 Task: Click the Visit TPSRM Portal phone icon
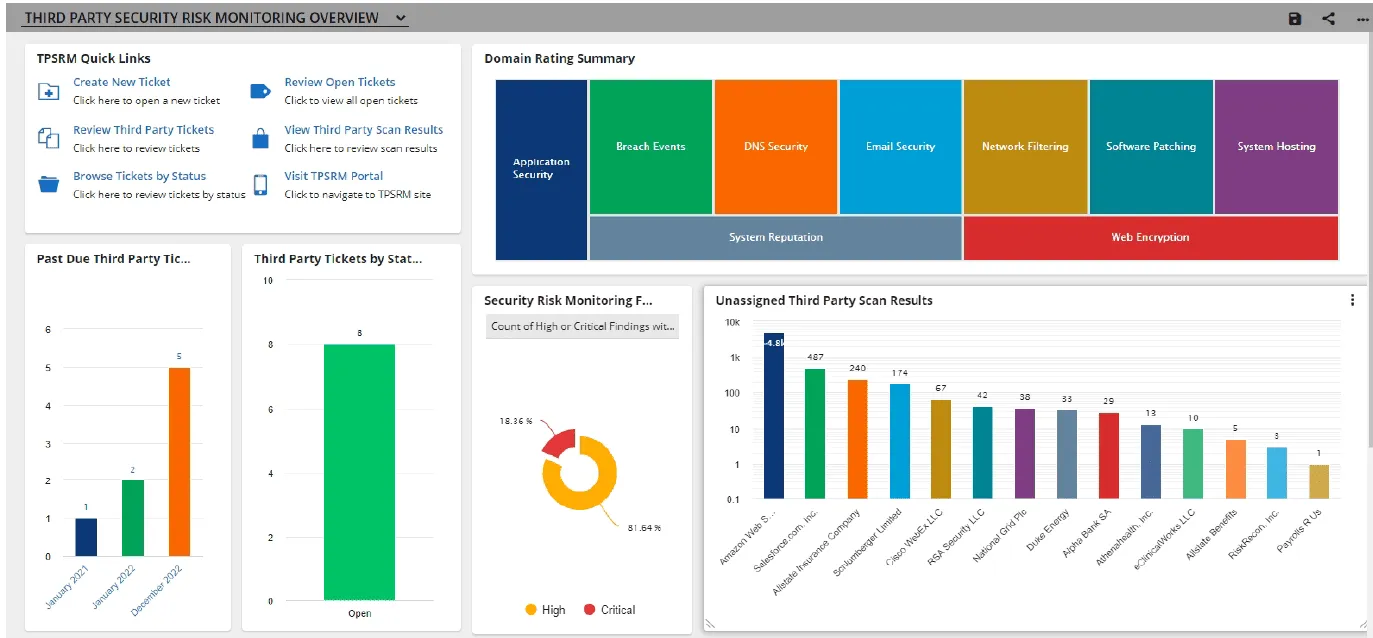click(x=260, y=184)
